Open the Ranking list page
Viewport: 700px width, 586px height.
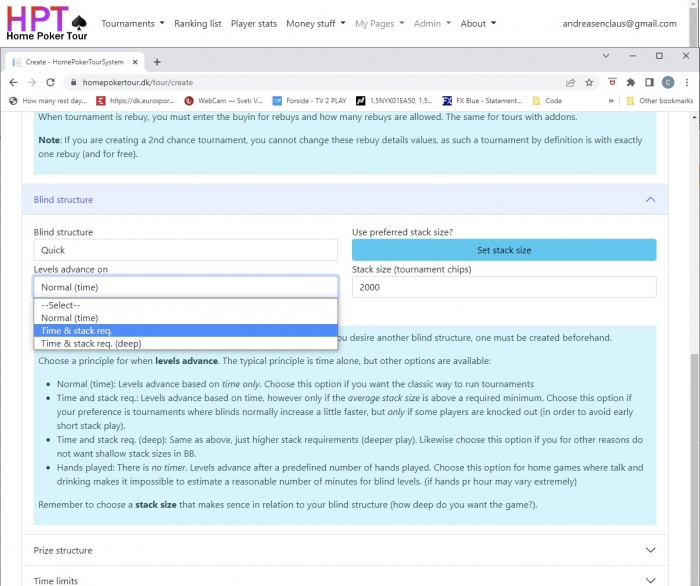click(197, 24)
